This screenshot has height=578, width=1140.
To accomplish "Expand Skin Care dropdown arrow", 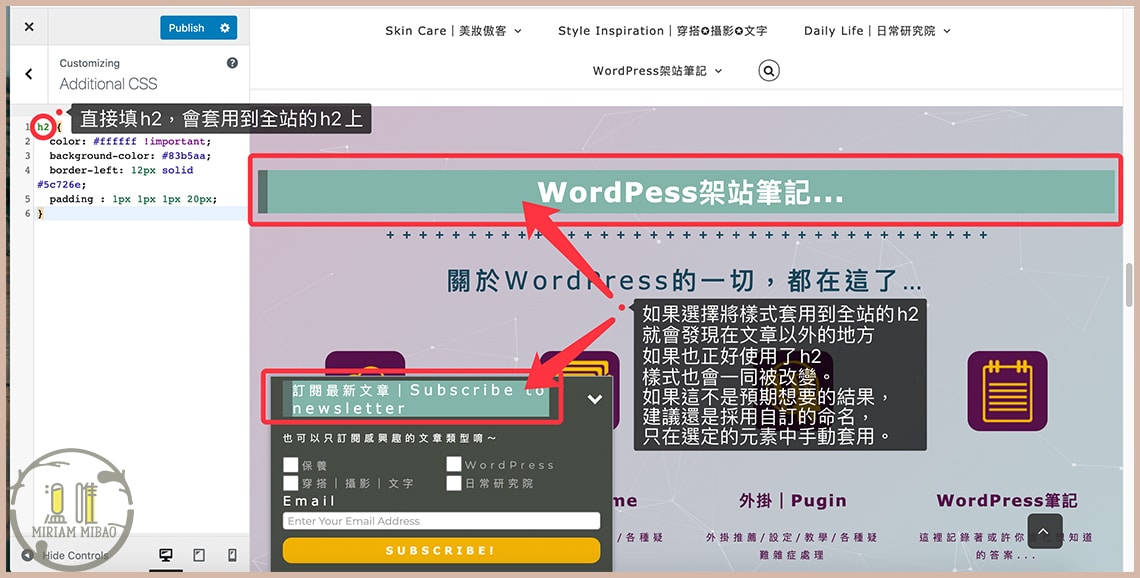I will click(518, 31).
